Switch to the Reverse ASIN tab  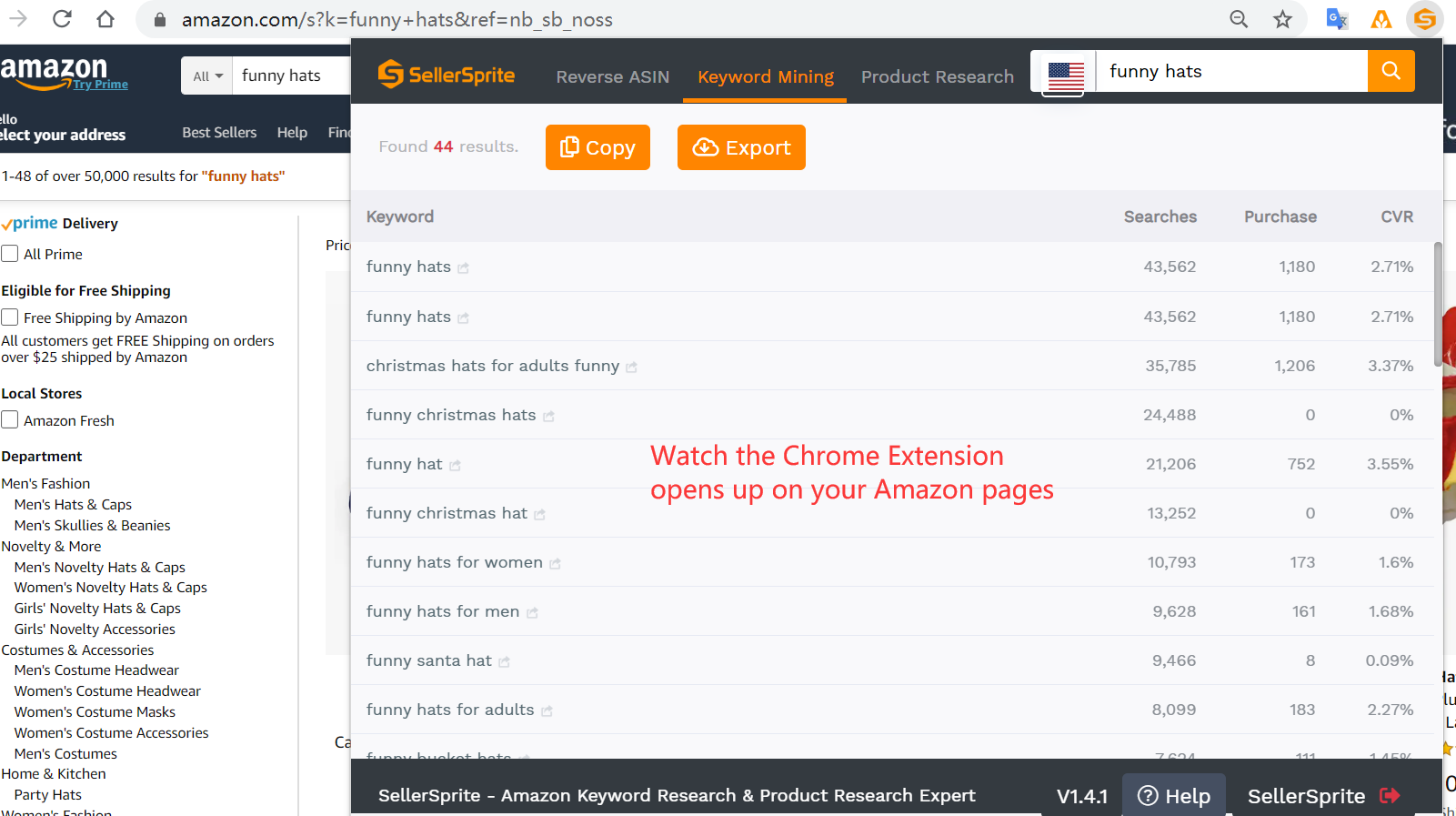612,77
